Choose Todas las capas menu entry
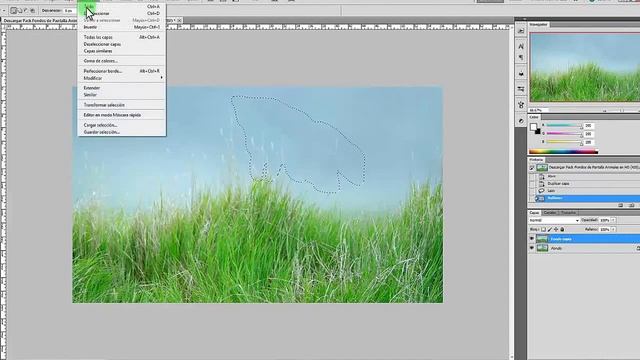The height and width of the screenshot is (360, 640). point(122,37)
